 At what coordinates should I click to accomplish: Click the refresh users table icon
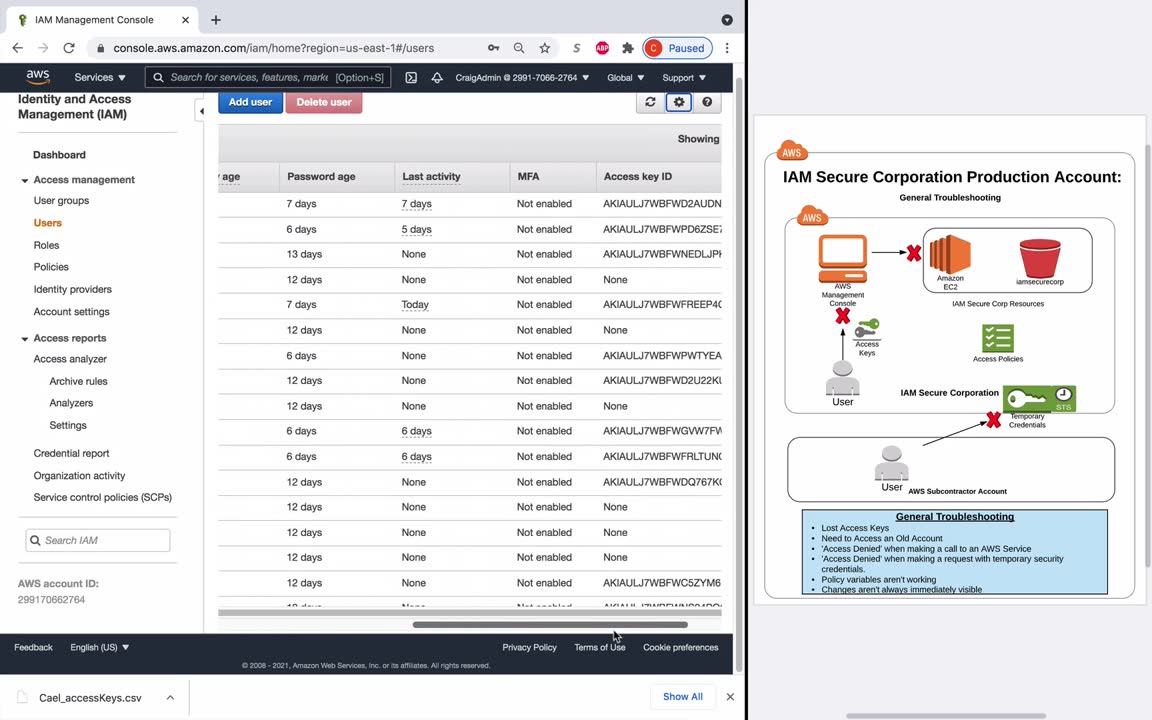click(x=650, y=102)
